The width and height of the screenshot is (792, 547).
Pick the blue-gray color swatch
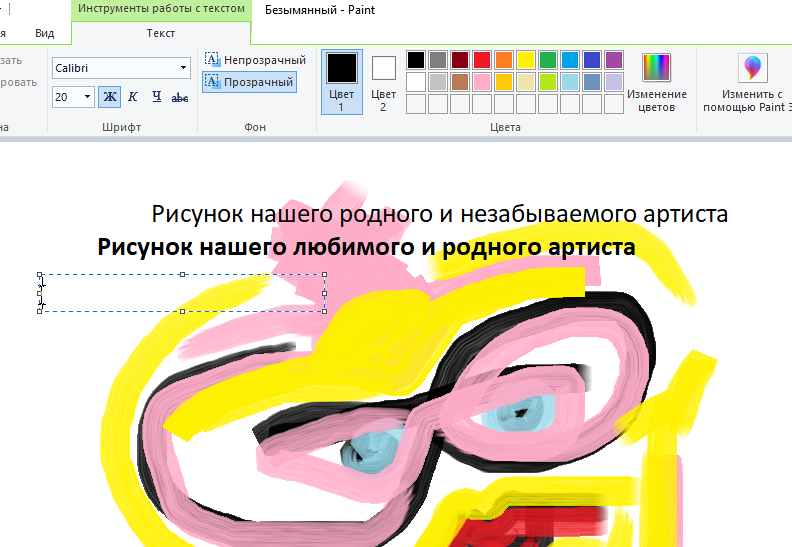coord(591,82)
